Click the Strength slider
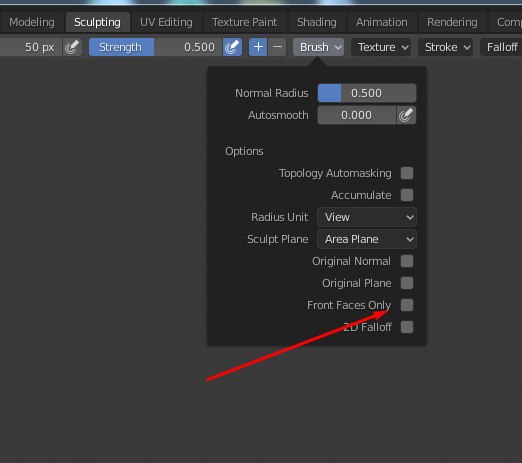 (156, 47)
